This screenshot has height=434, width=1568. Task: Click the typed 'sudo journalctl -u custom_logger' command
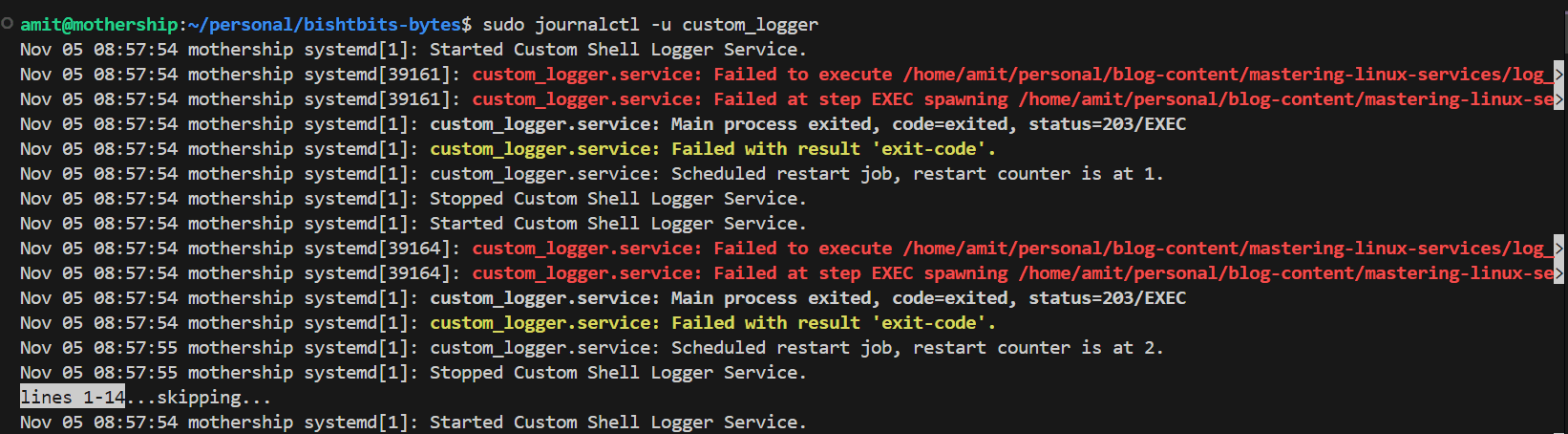(650, 25)
